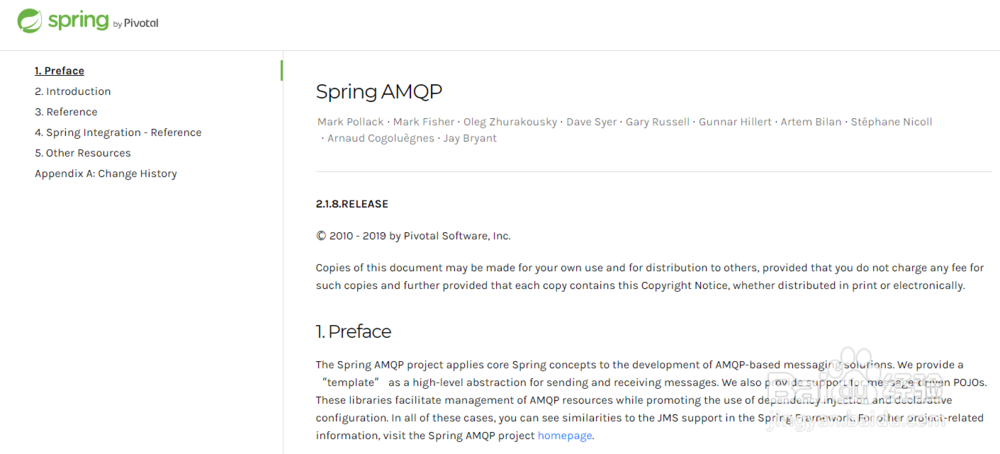Go to 2. Introduction in sidebar

tap(73, 91)
